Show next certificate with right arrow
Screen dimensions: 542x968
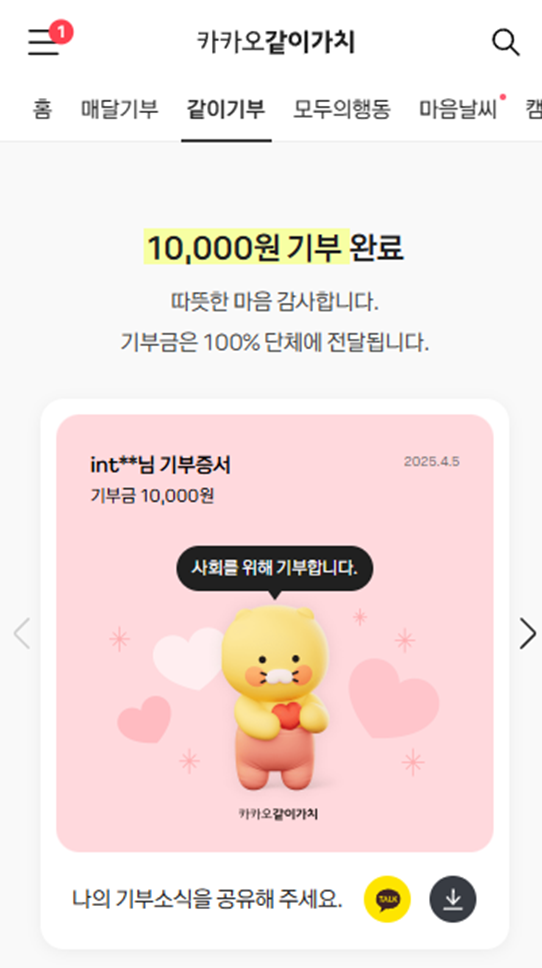pyautogui.click(x=527, y=633)
